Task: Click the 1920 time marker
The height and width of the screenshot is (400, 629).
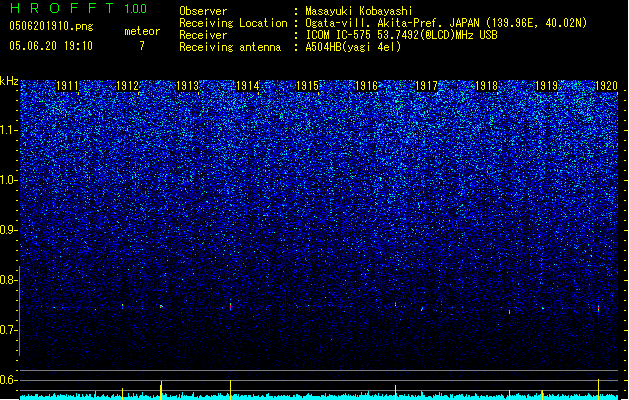Action: tap(606, 86)
